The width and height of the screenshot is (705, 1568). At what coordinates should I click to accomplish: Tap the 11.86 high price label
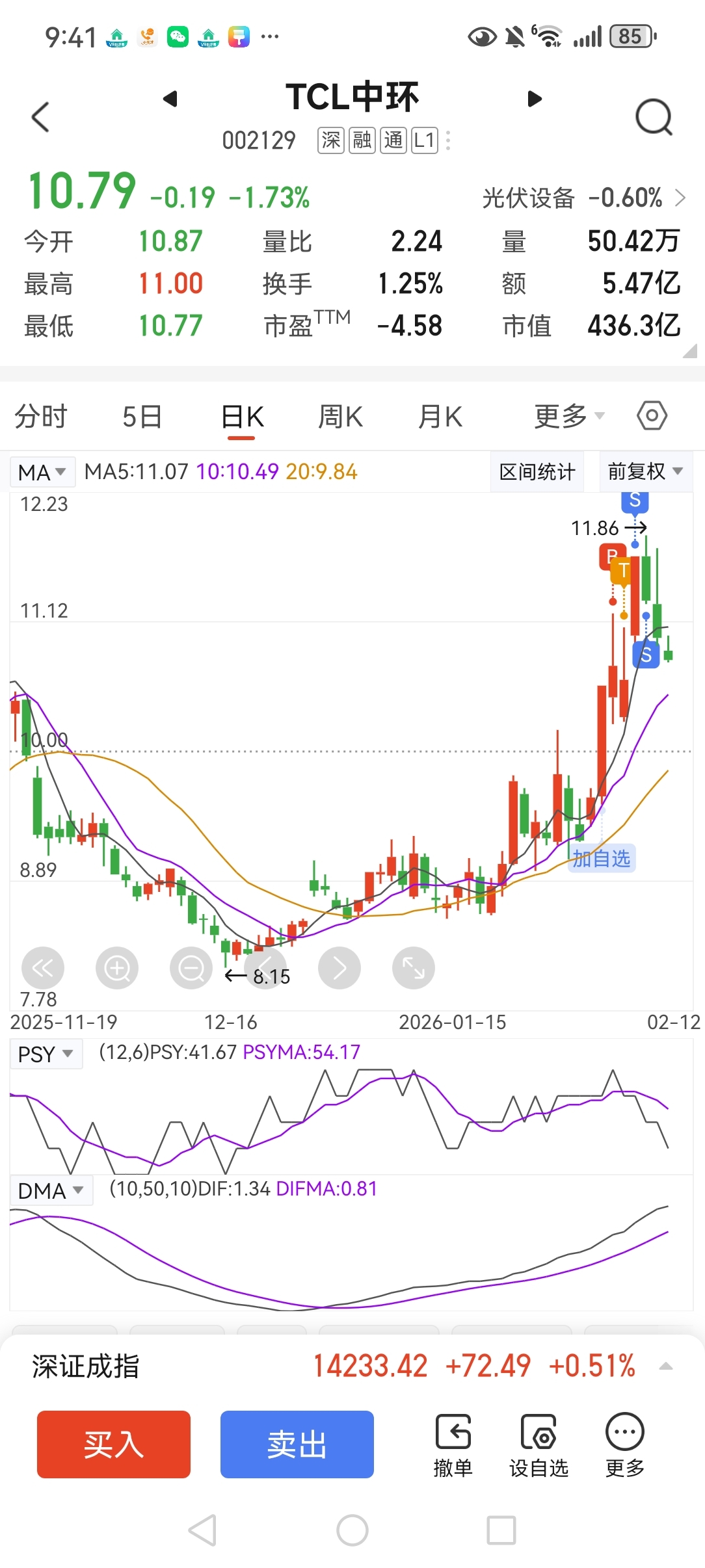coord(594,528)
